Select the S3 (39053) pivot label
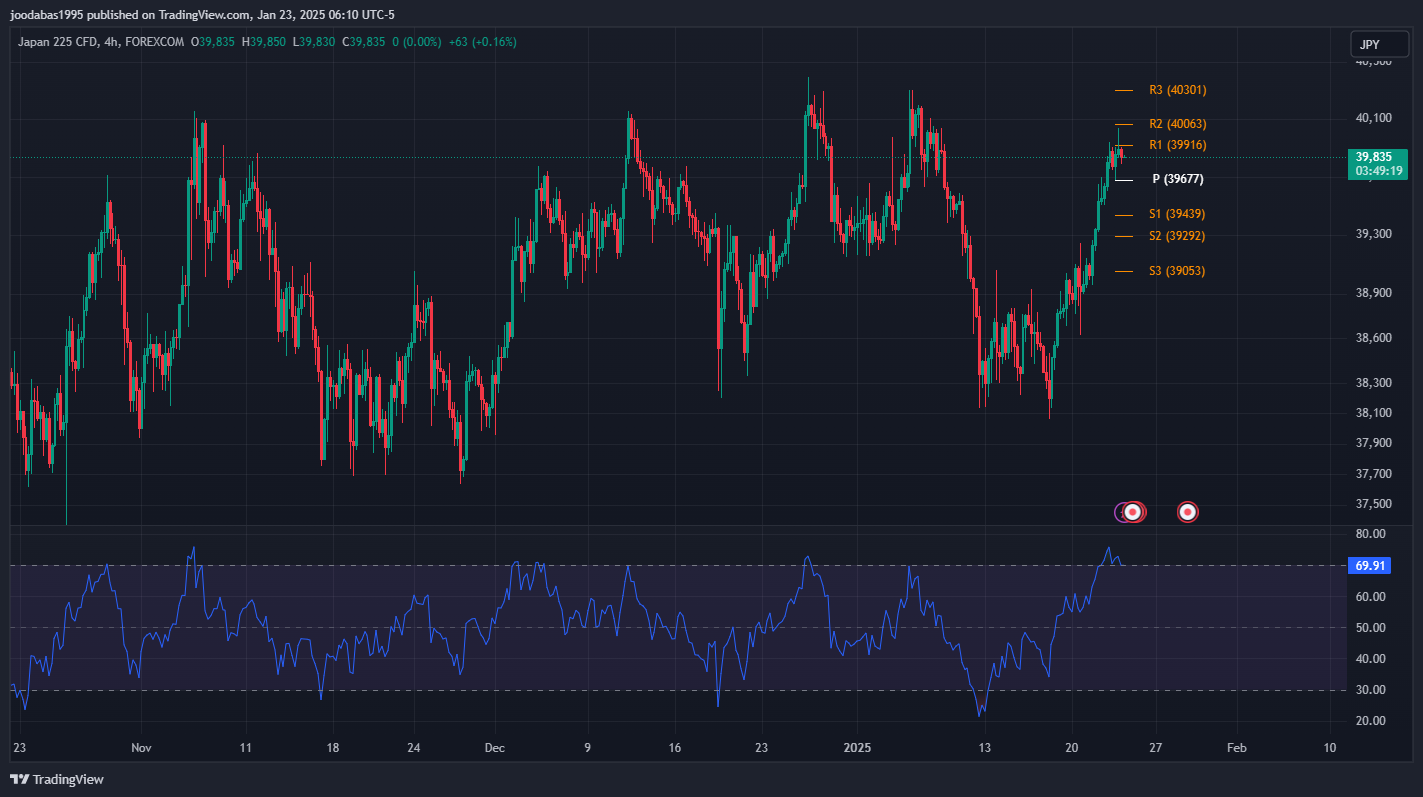Screen dimensions: 1423x797 tap(1177, 271)
